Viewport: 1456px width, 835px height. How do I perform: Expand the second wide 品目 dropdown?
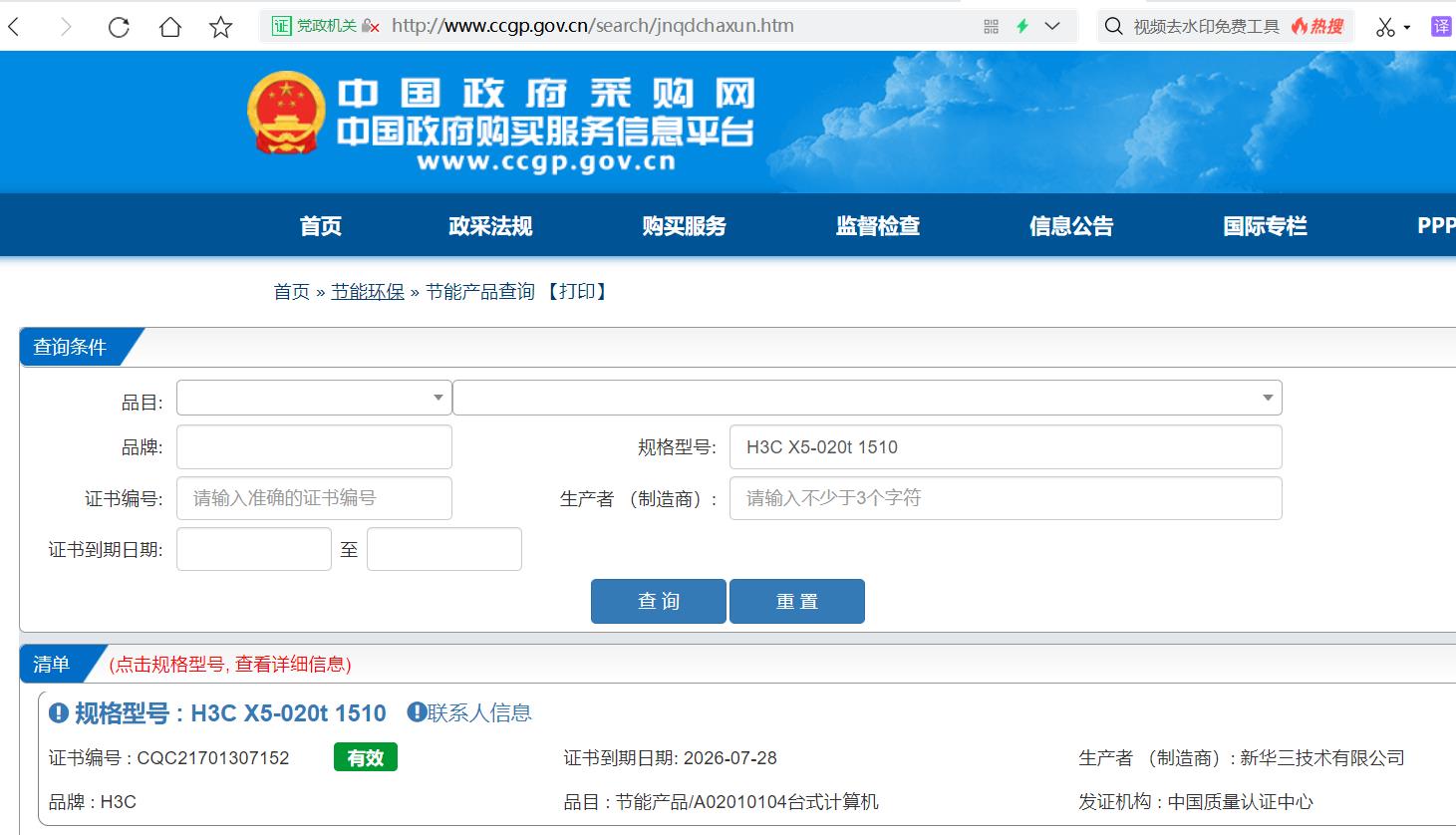867,398
